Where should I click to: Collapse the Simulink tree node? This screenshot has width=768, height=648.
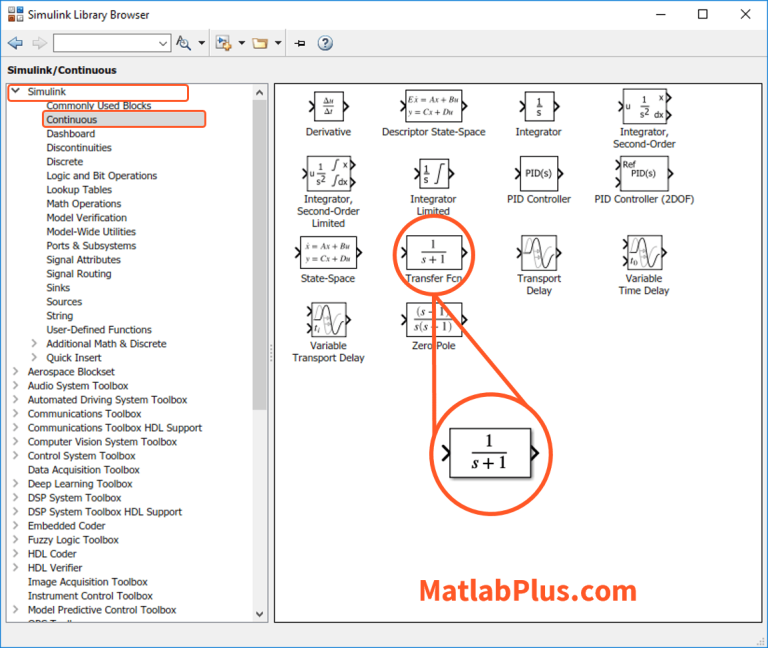pyautogui.click(x=16, y=92)
